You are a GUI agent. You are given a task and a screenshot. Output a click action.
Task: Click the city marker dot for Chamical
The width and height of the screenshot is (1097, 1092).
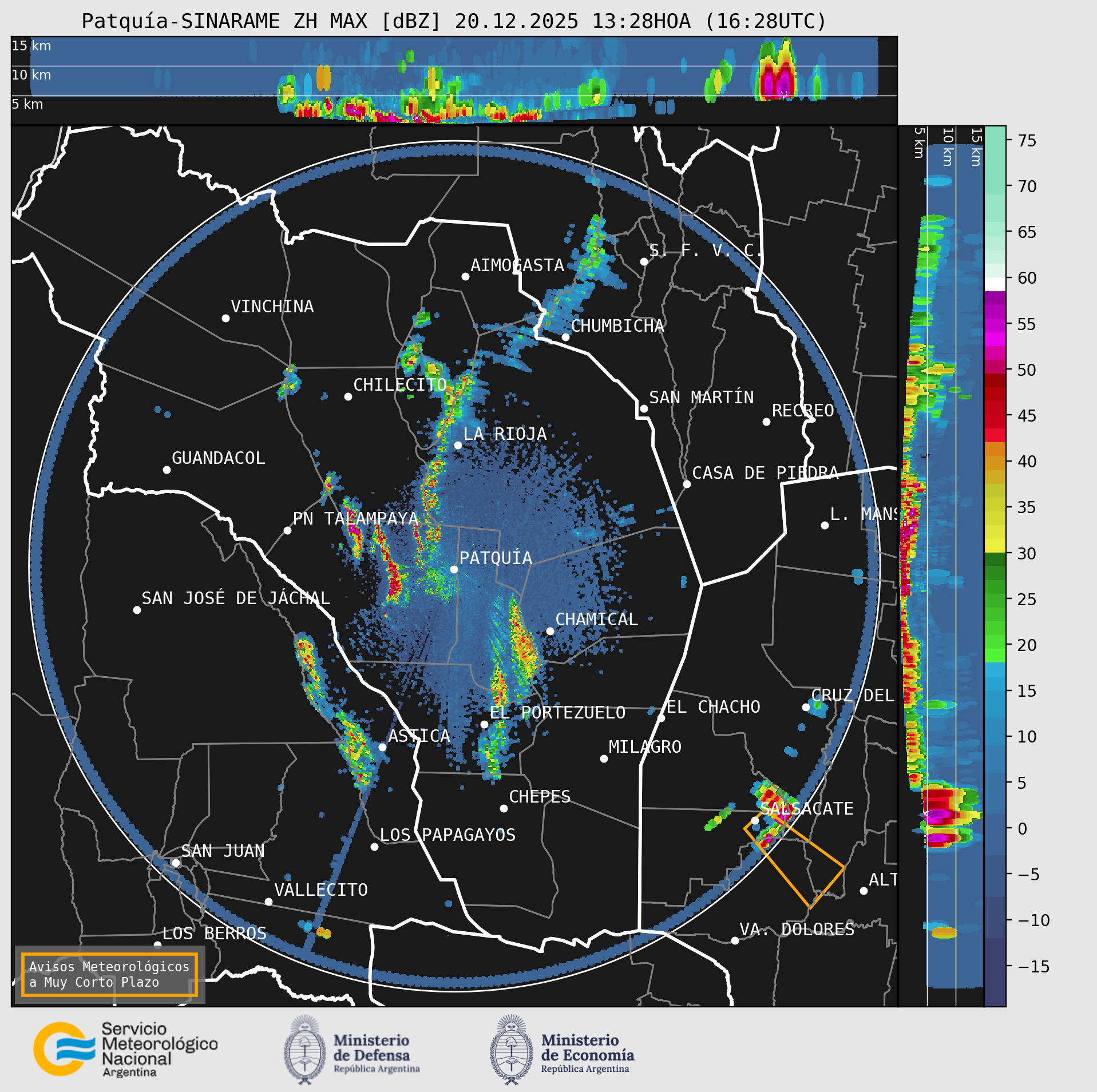pyautogui.click(x=550, y=631)
